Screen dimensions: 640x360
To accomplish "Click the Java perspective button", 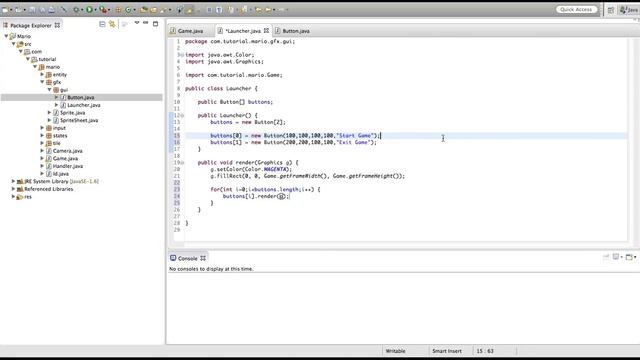I will point(629,10).
